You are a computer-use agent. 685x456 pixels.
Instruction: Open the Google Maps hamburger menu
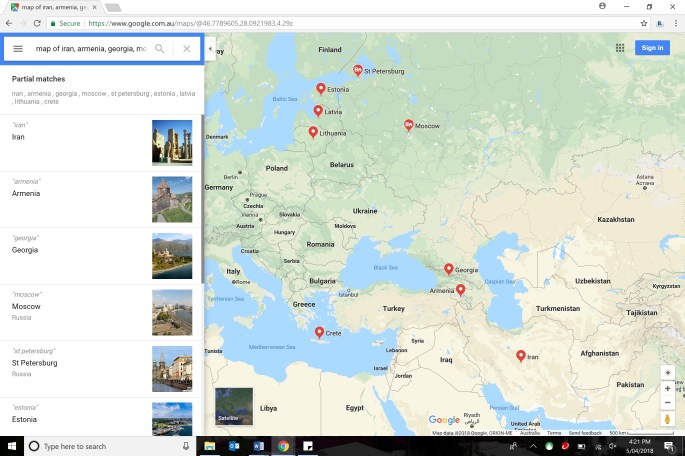(x=18, y=48)
